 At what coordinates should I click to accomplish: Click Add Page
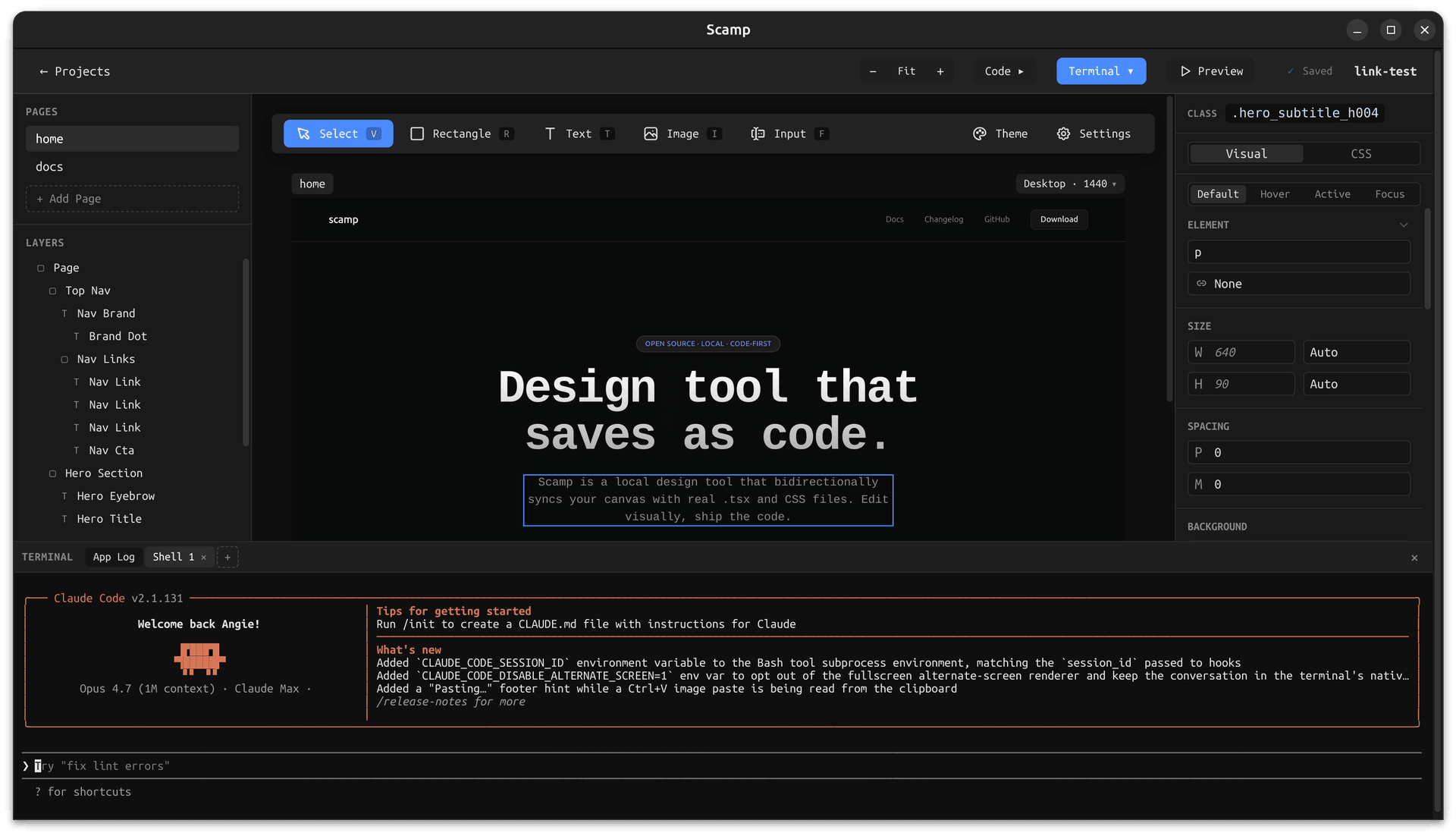tap(132, 199)
